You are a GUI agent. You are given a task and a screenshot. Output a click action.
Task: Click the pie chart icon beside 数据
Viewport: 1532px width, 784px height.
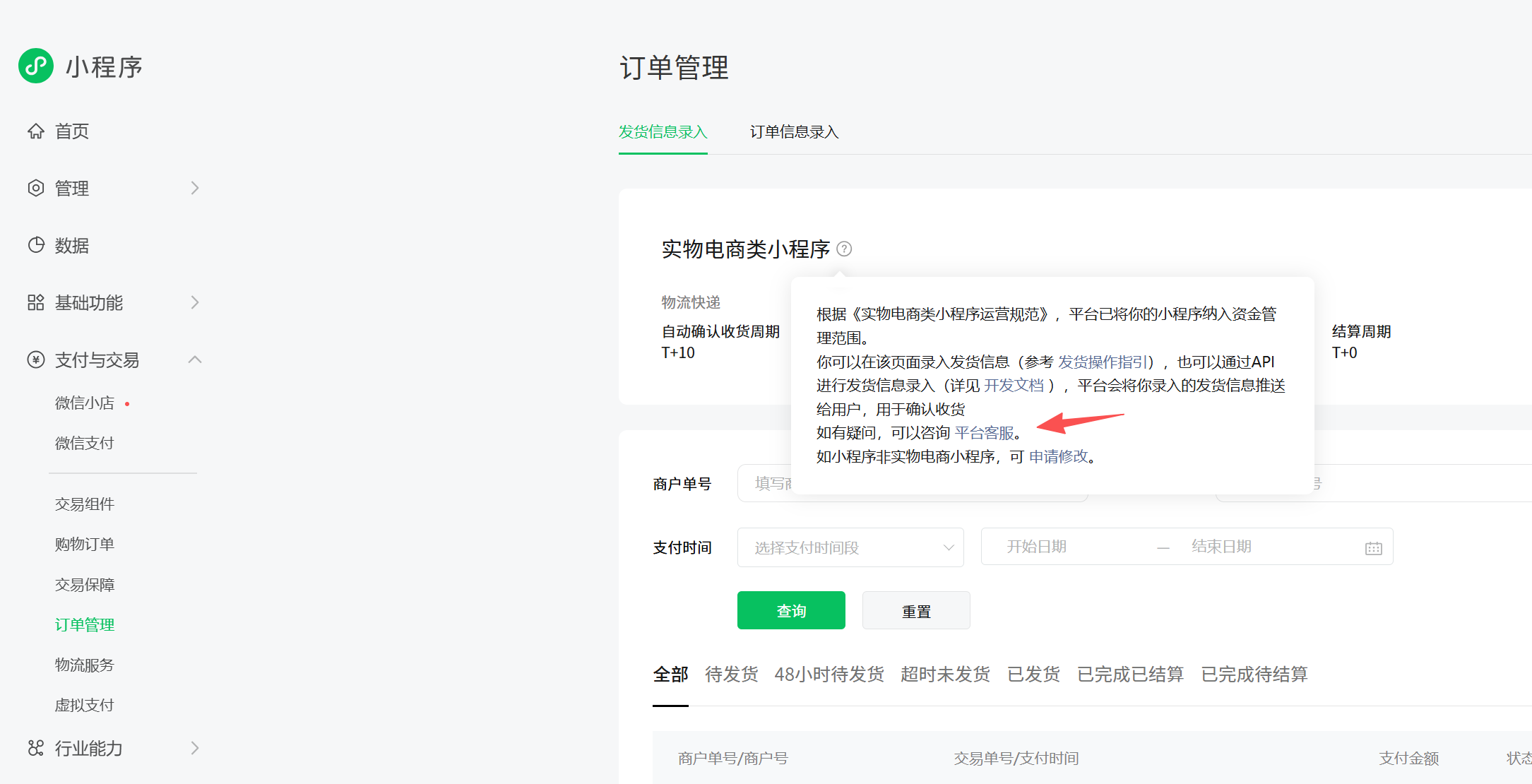click(36, 245)
